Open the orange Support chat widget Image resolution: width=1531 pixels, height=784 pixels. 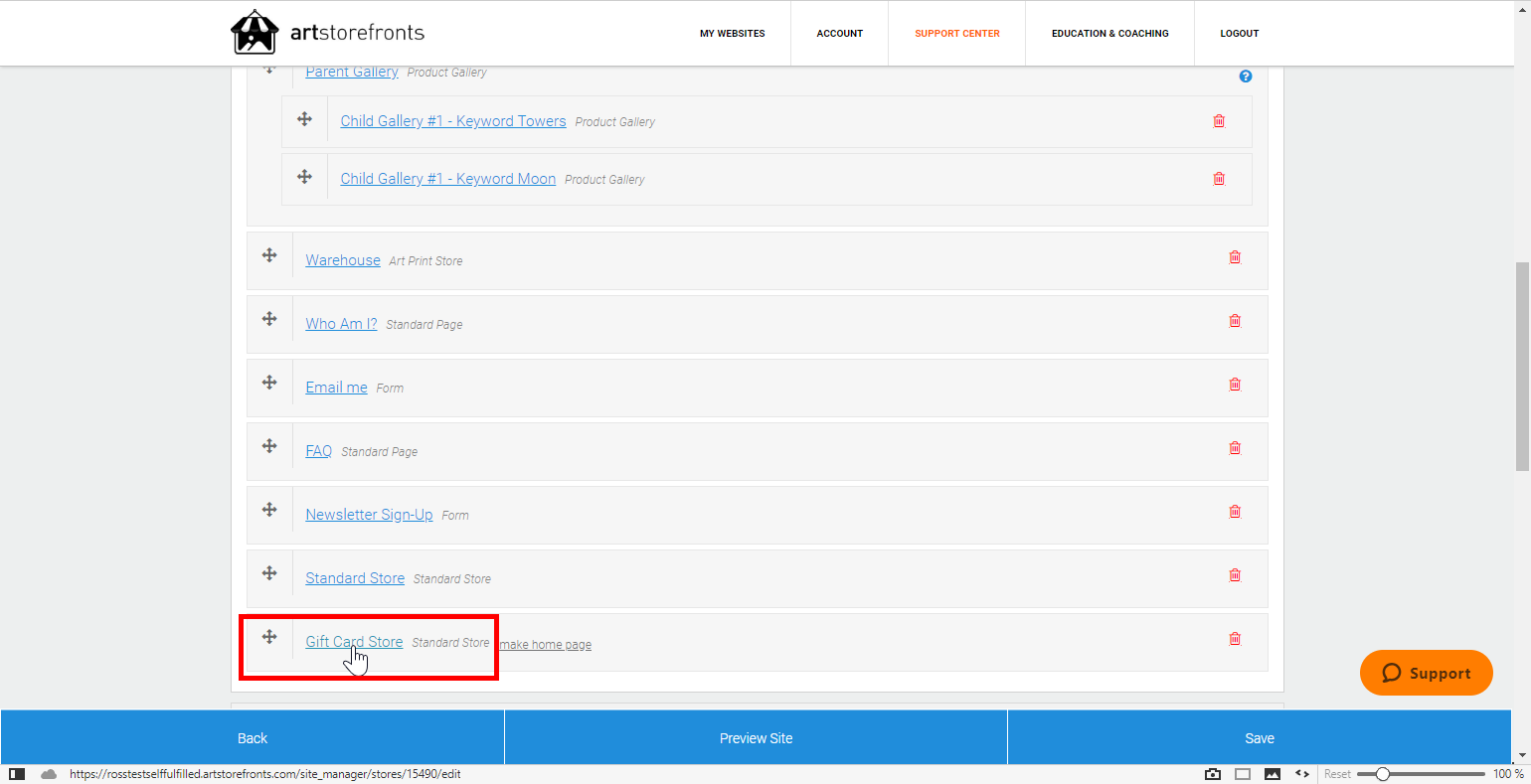(1426, 673)
